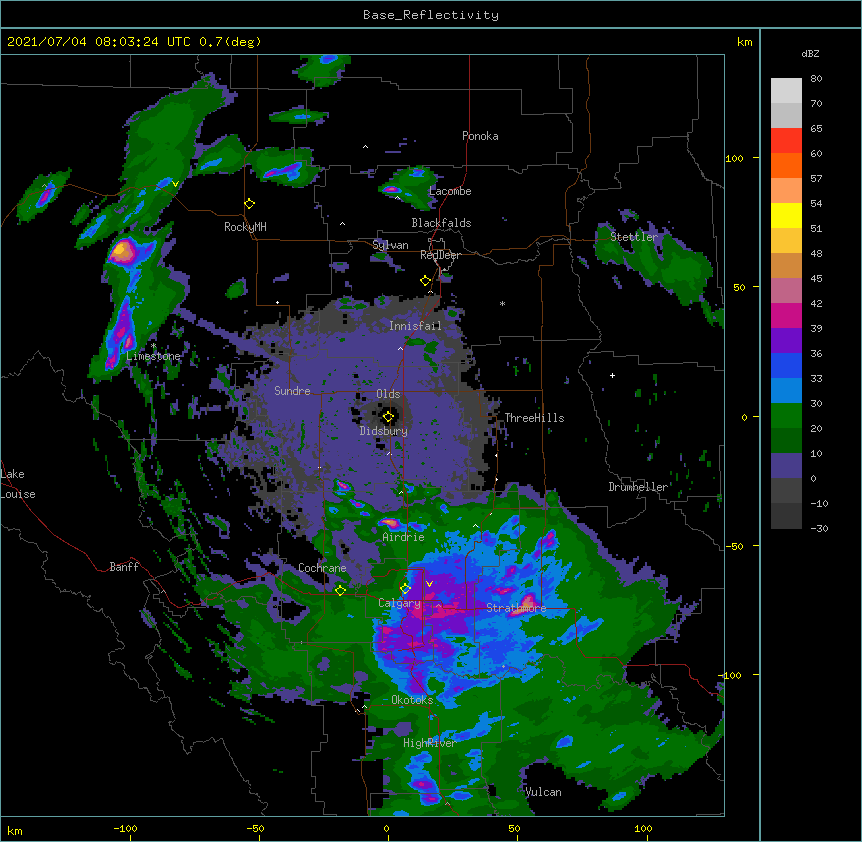Click the mauve 42–45 dBZ legend swatch
This screenshot has width=862, height=842.
click(786, 291)
